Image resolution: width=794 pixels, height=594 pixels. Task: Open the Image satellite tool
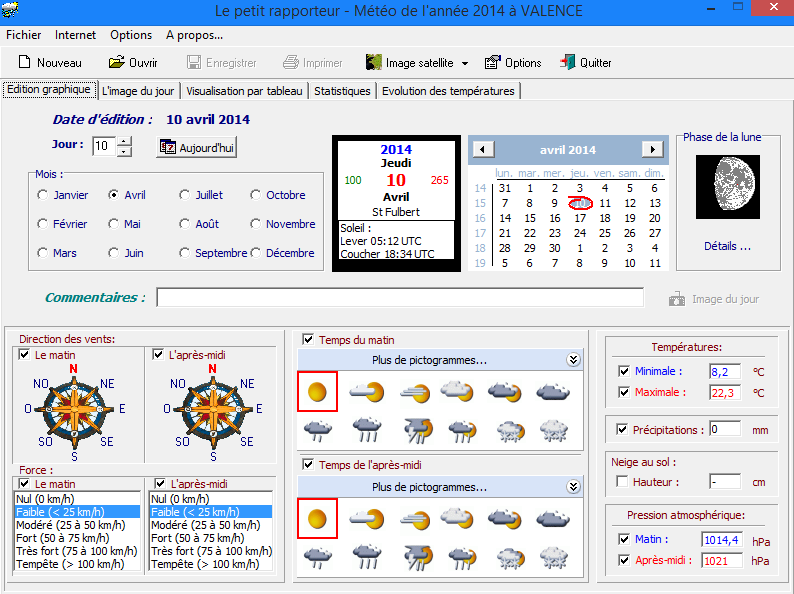pyautogui.click(x=409, y=63)
